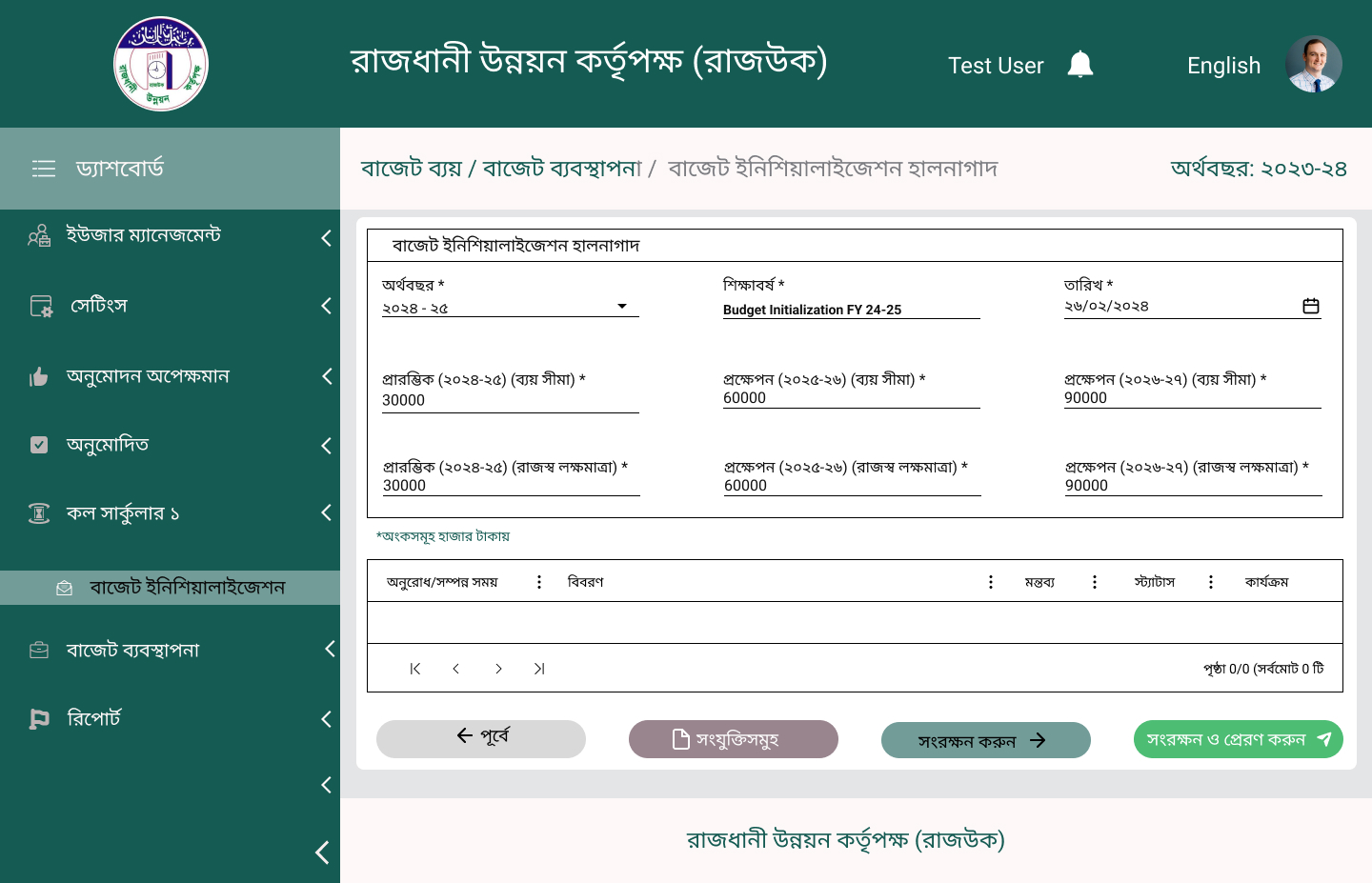Open column menu for অনুরোধ/সম্পন্ন সময়
Viewport: 1372px width, 883px height.
539,582
